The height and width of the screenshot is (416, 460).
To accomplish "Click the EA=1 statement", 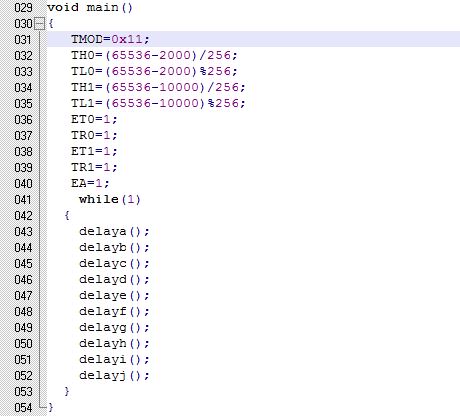I will (x=90, y=183).
